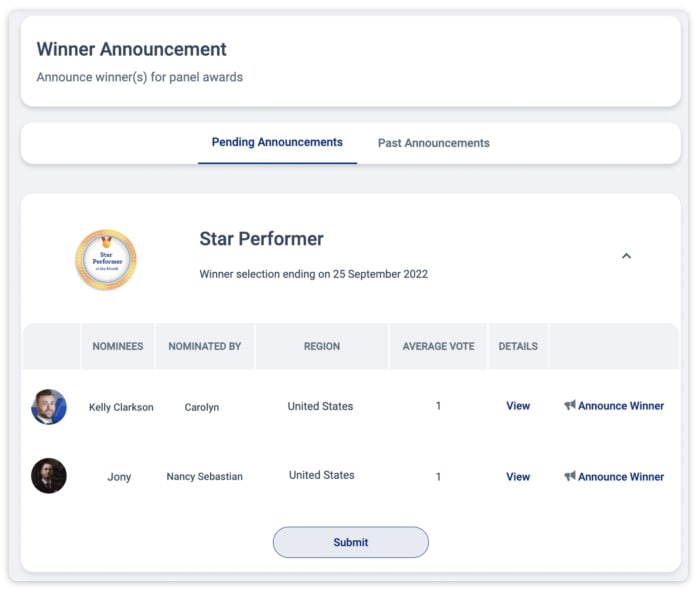The image size is (699, 592).
Task: Open Jony's profile photo
Action: 49,476
